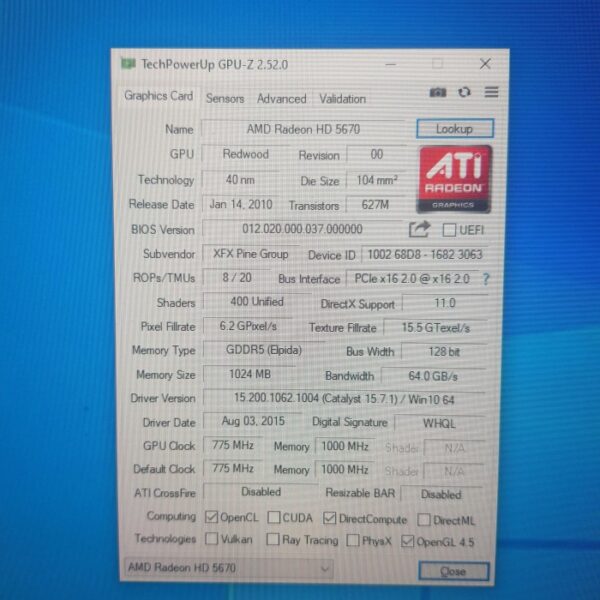Toggle the Vulkan checkbox
The width and height of the screenshot is (600, 600).
point(211,539)
